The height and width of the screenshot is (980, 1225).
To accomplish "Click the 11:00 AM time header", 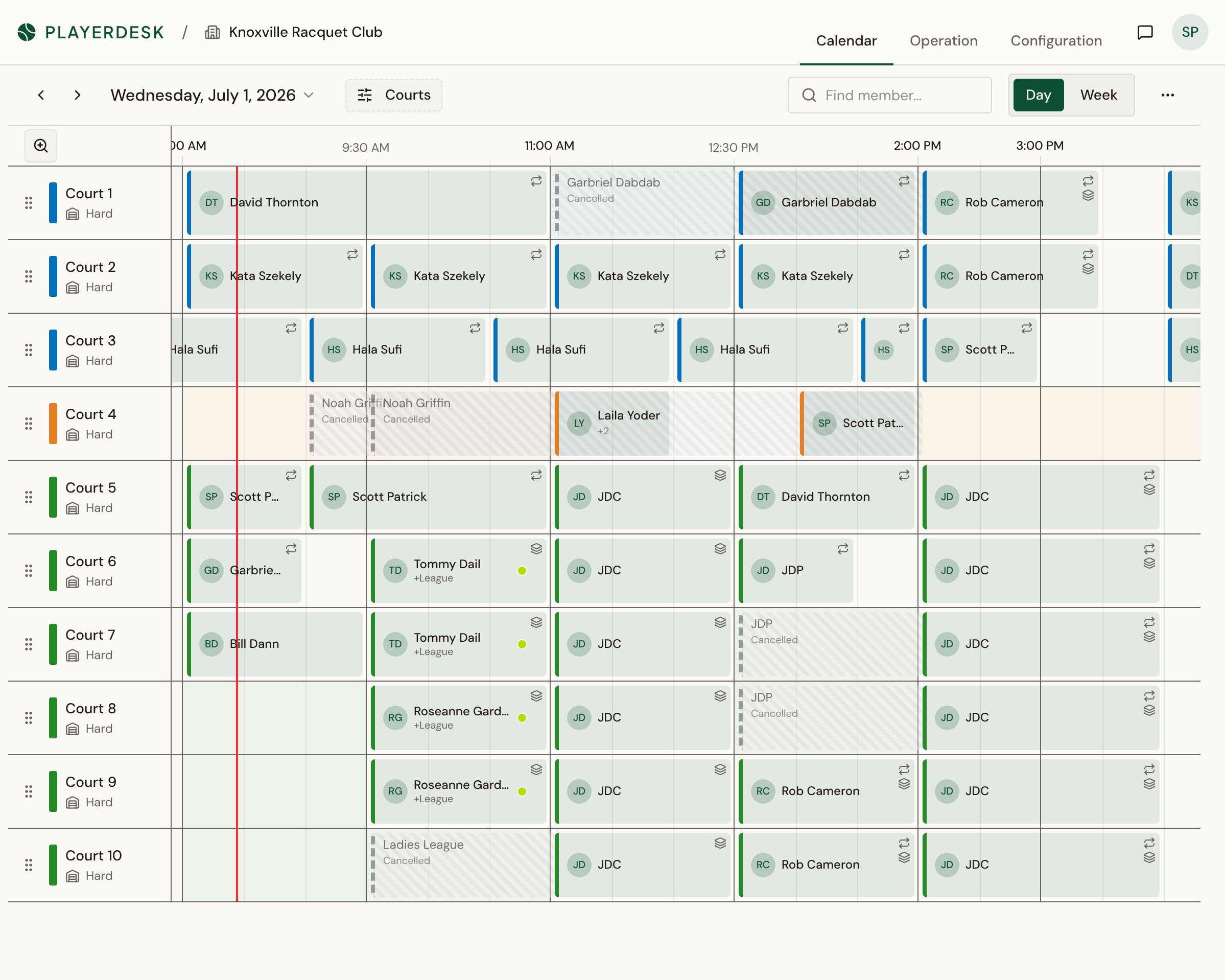I will coord(549,146).
